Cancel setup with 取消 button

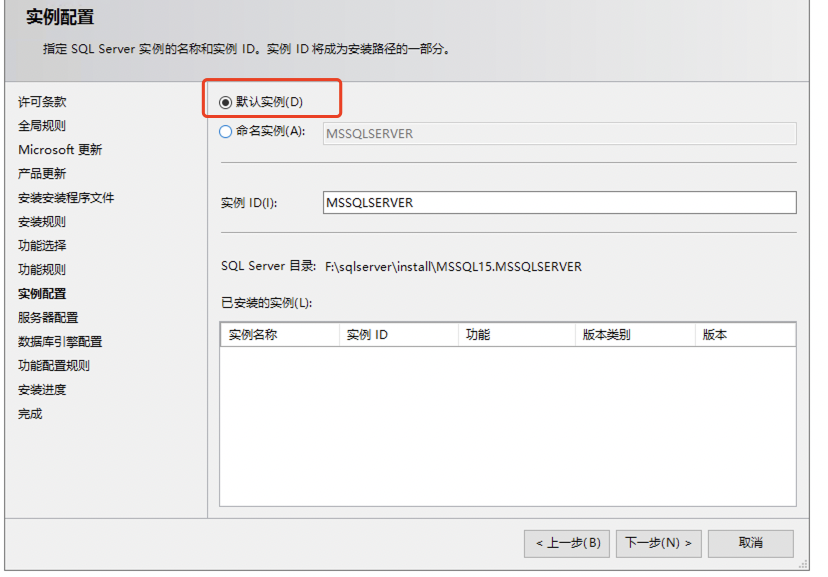point(750,543)
